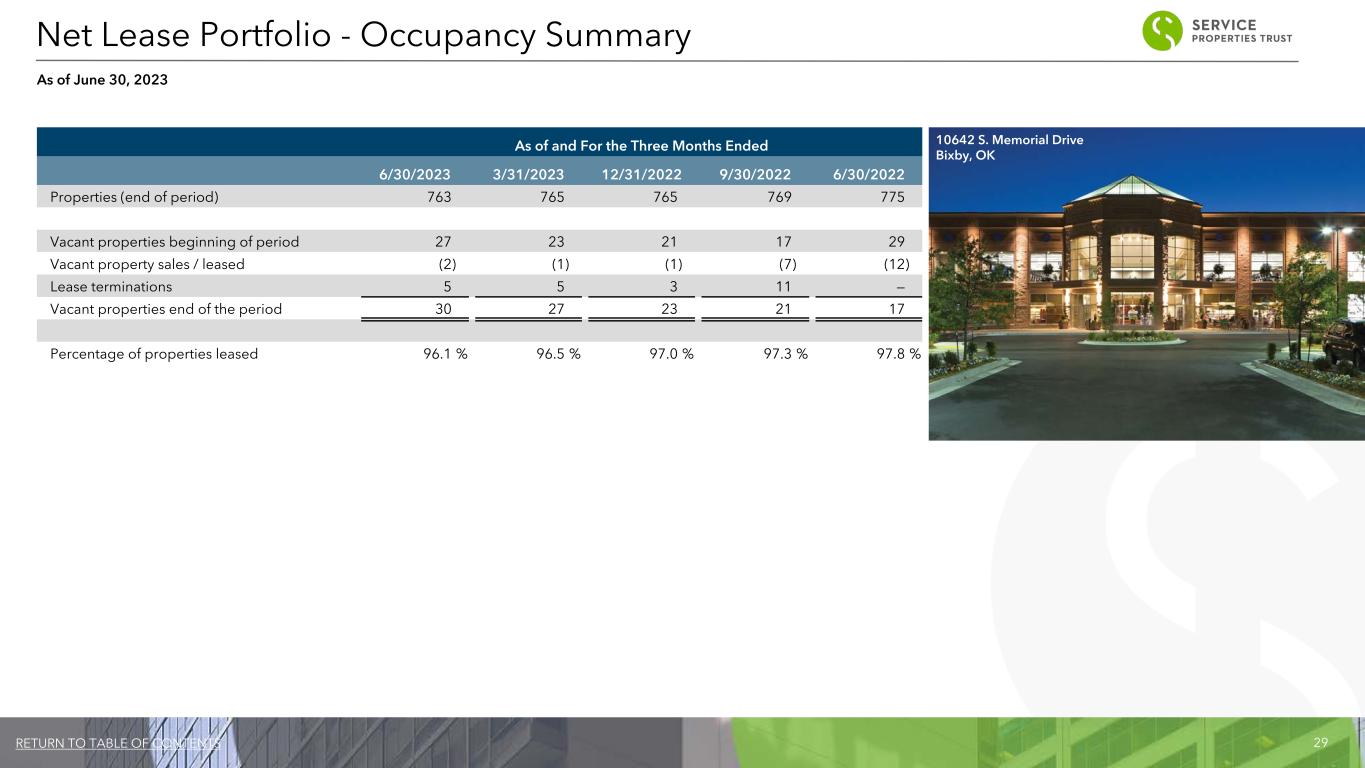The width and height of the screenshot is (1365, 768).
Task: Click the Lease terminations row label
Action: [x=111, y=287]
